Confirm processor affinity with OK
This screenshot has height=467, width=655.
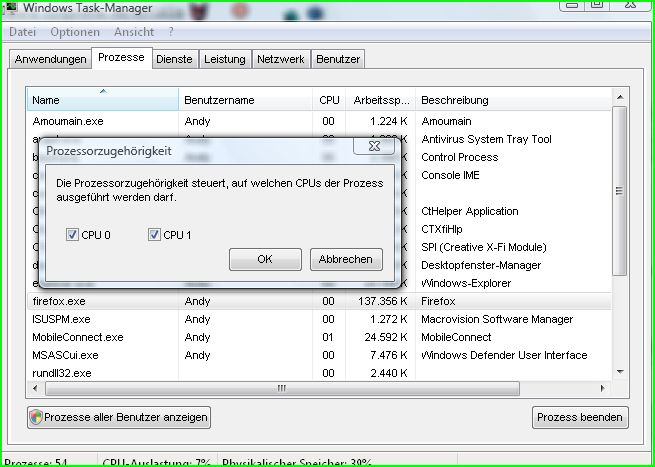coord(265,259)
